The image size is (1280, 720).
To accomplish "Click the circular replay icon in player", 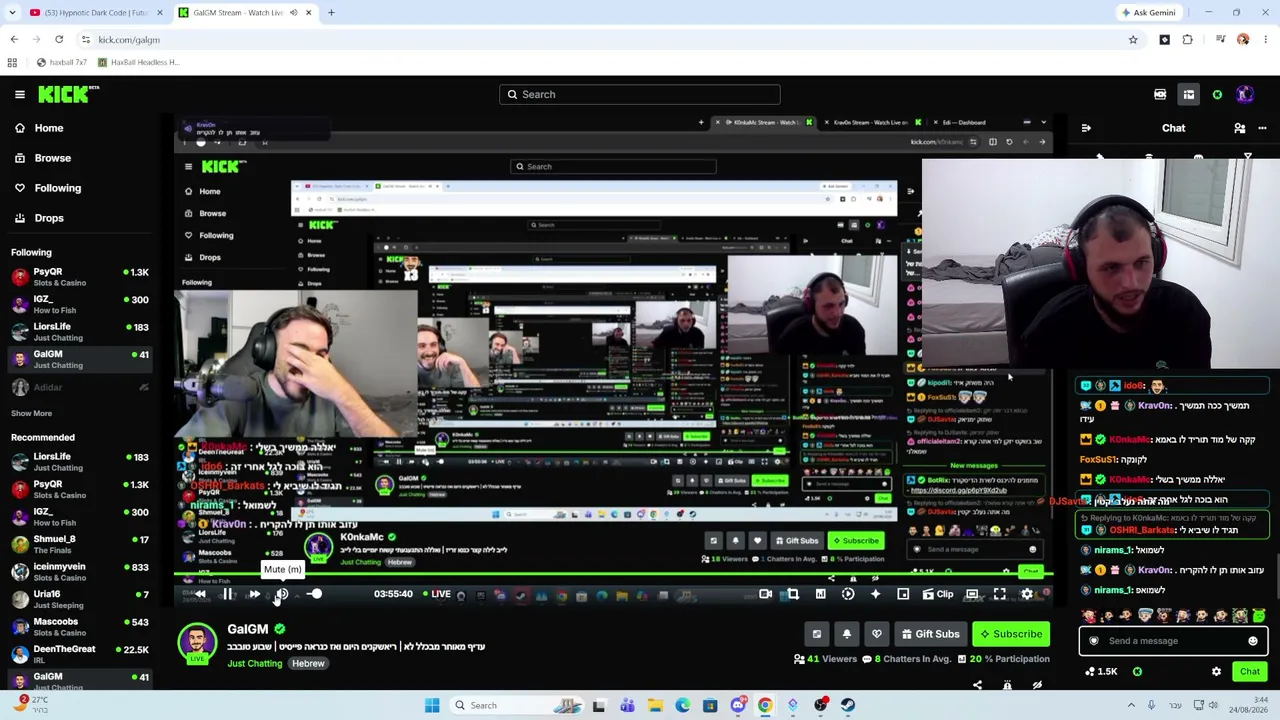I will 848,594.
